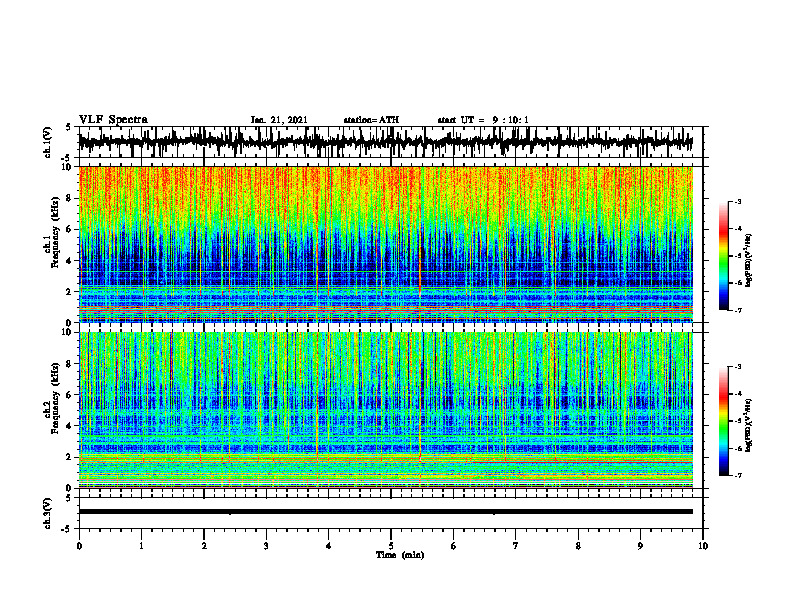792x612 pixels.
Task: Click time axis tick label "3"
Action: pos(266,546)
